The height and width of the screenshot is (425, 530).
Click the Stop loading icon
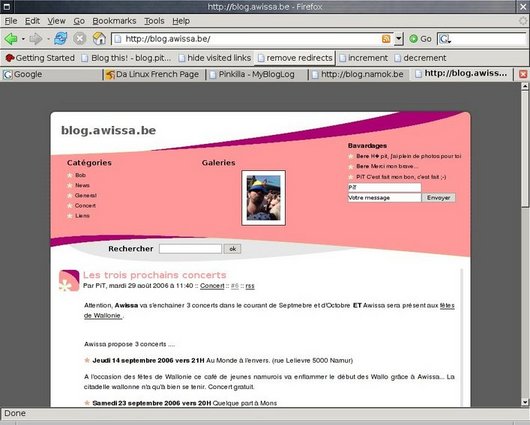click(80, 39)
